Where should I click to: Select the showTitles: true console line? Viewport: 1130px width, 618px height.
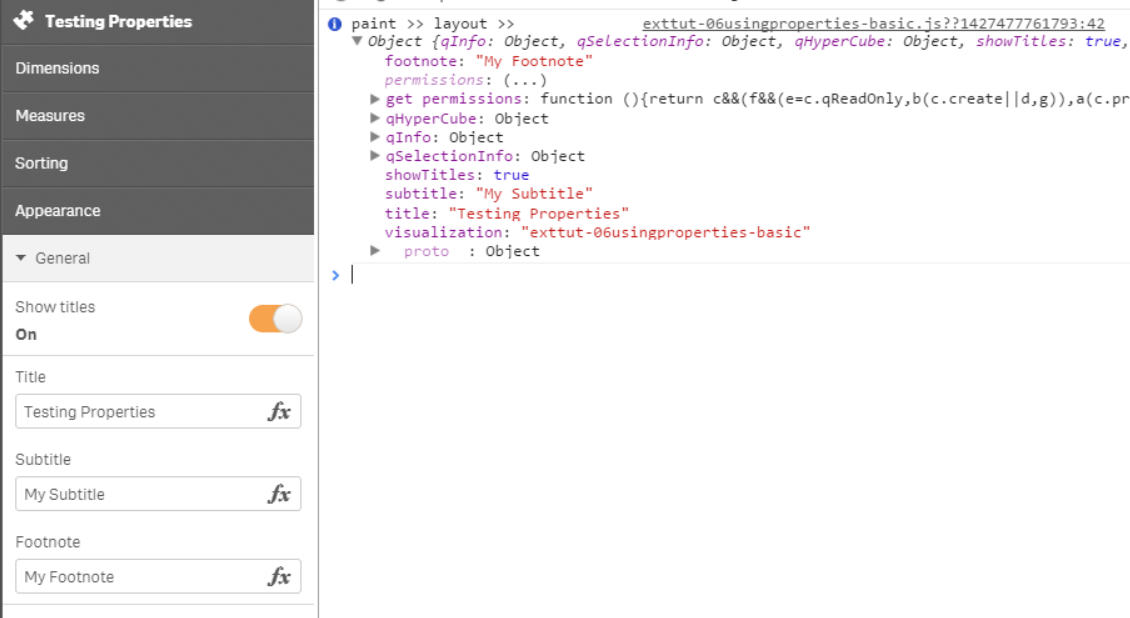point(457,175)
